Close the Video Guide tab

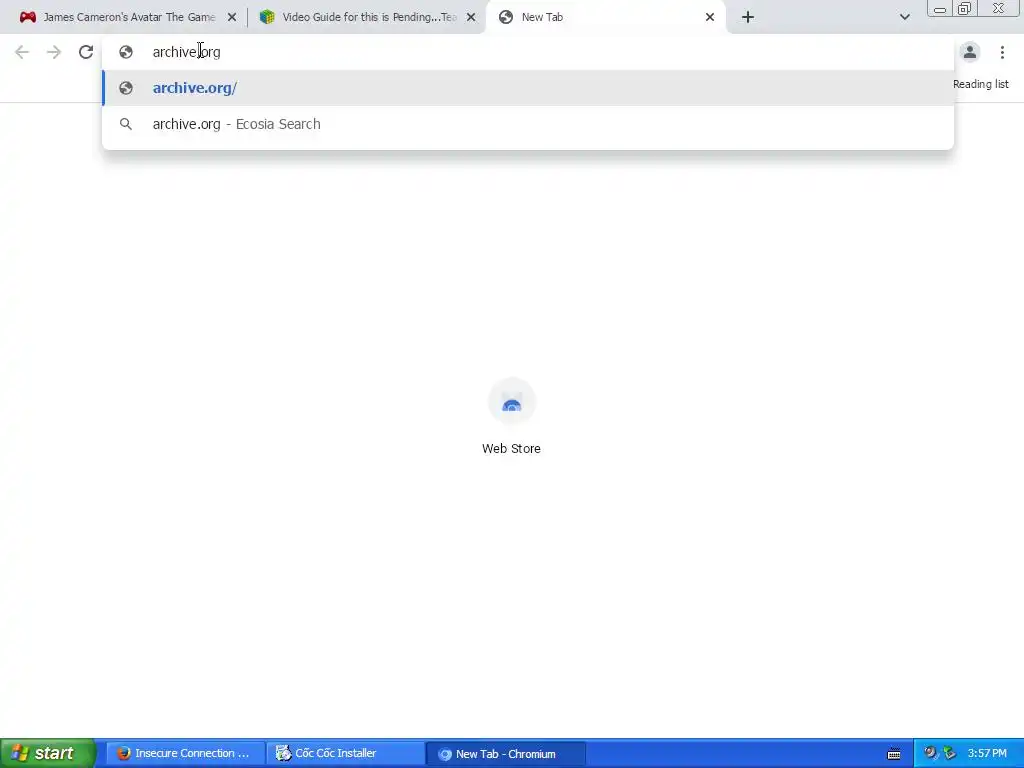pos(471,17)
